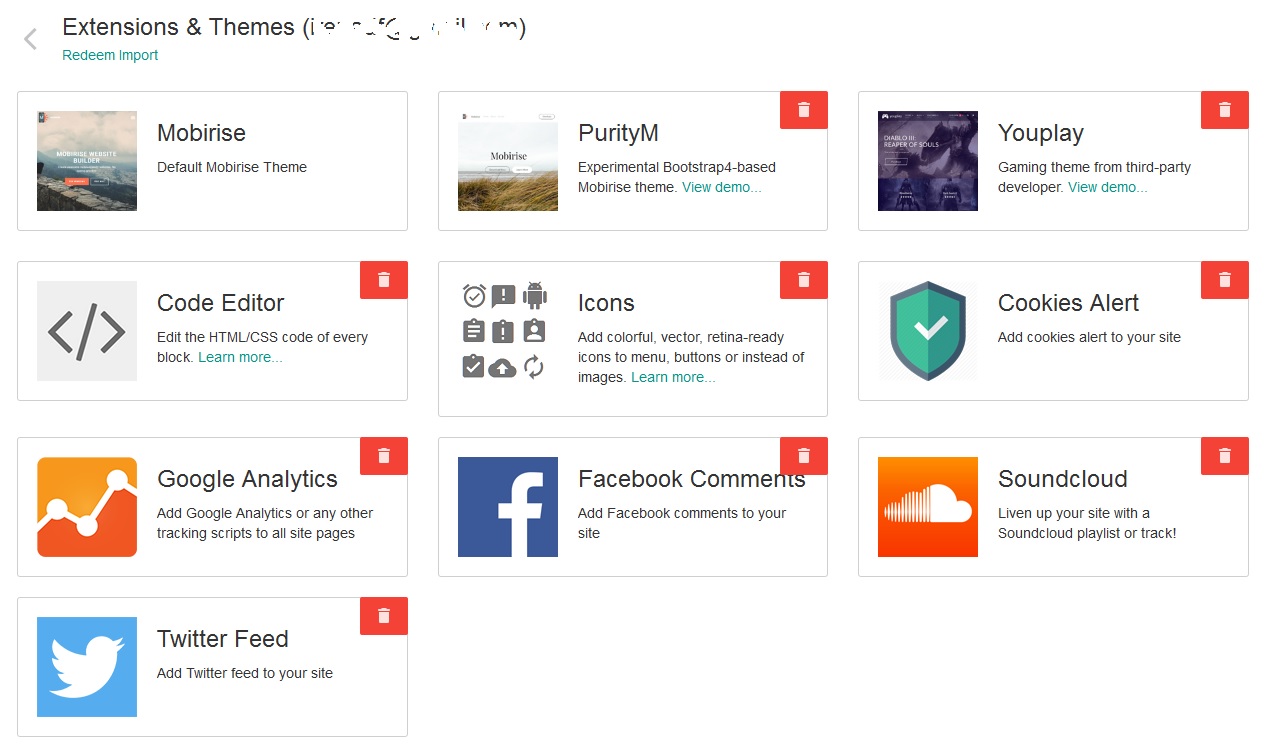Remove Youplay theme using its trash button
Screen dimensions: 1268x749
pyautogui.click(x=1224, y=110)
